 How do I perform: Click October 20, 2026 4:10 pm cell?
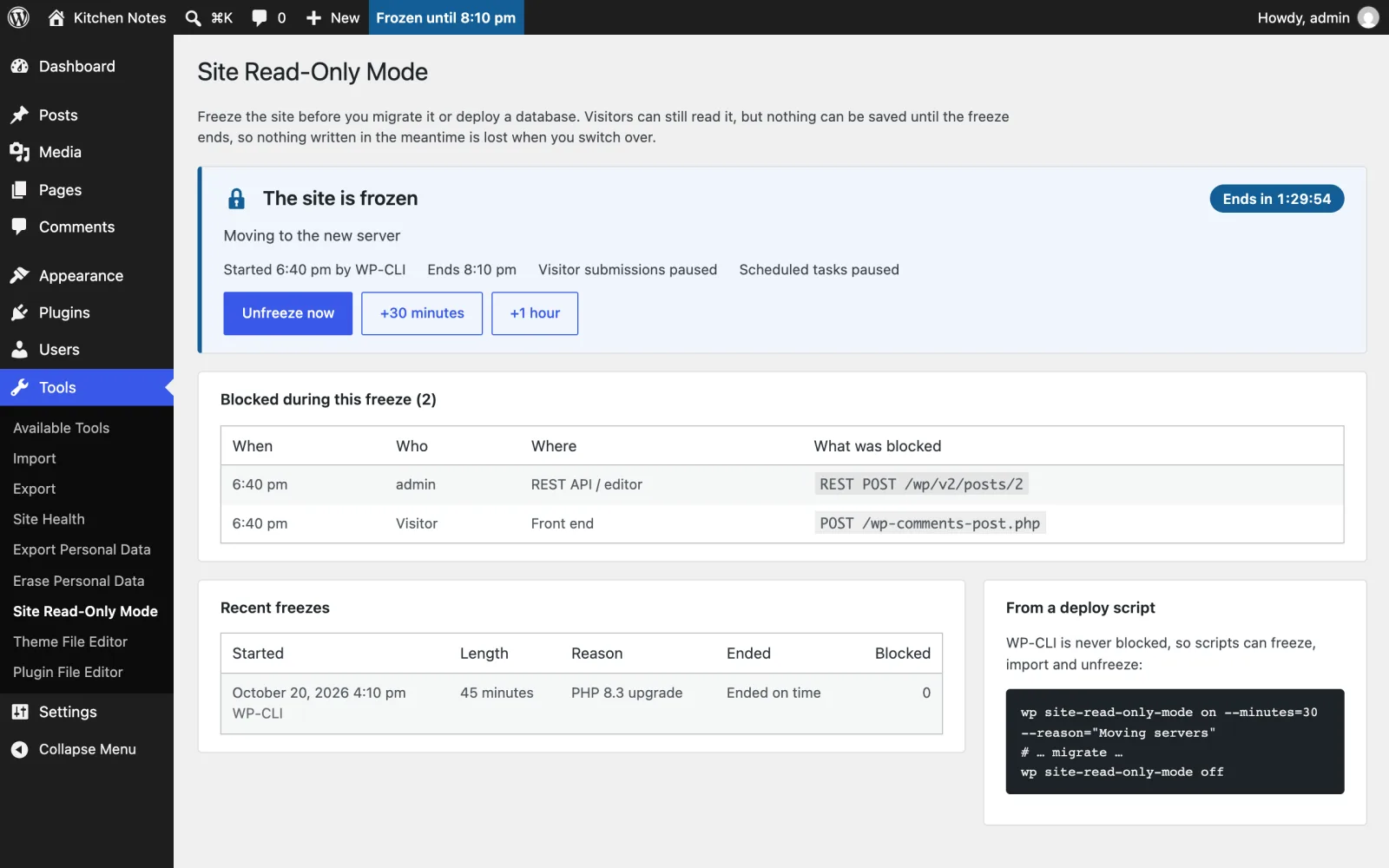(319, 693)
